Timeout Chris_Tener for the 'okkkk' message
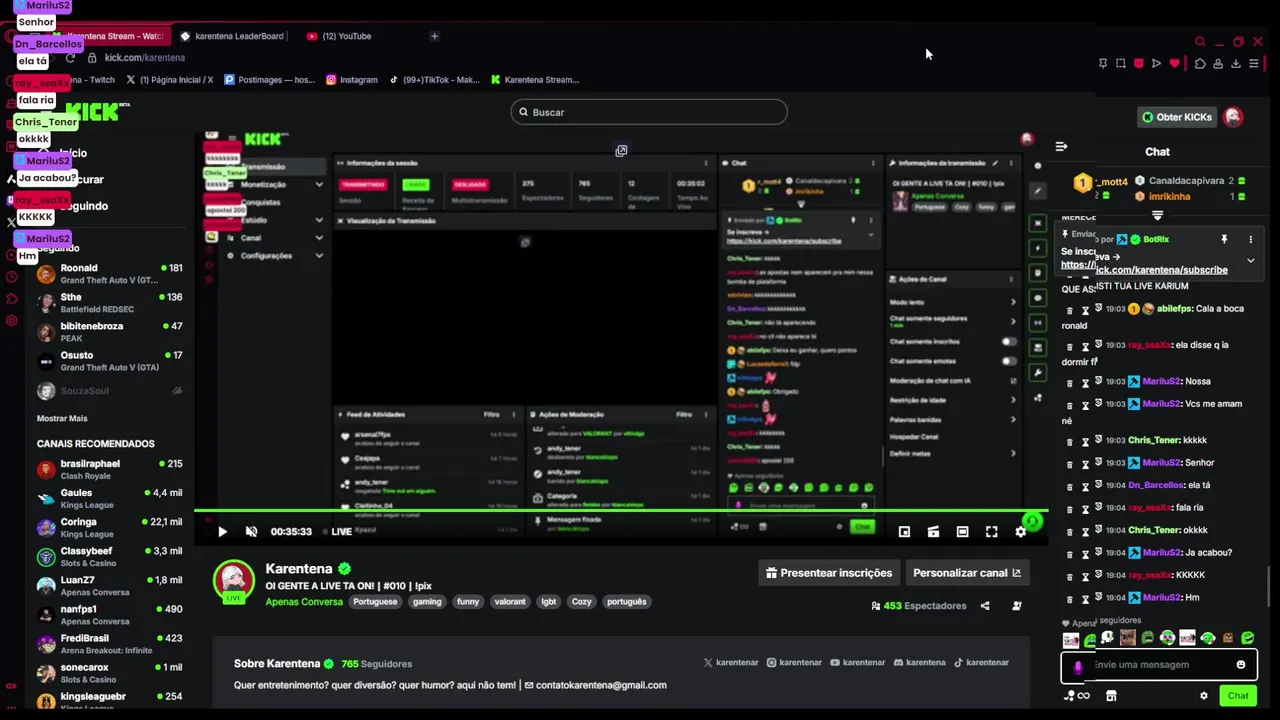This screenshot has height=720, width=1280. tap(1085, 531)
